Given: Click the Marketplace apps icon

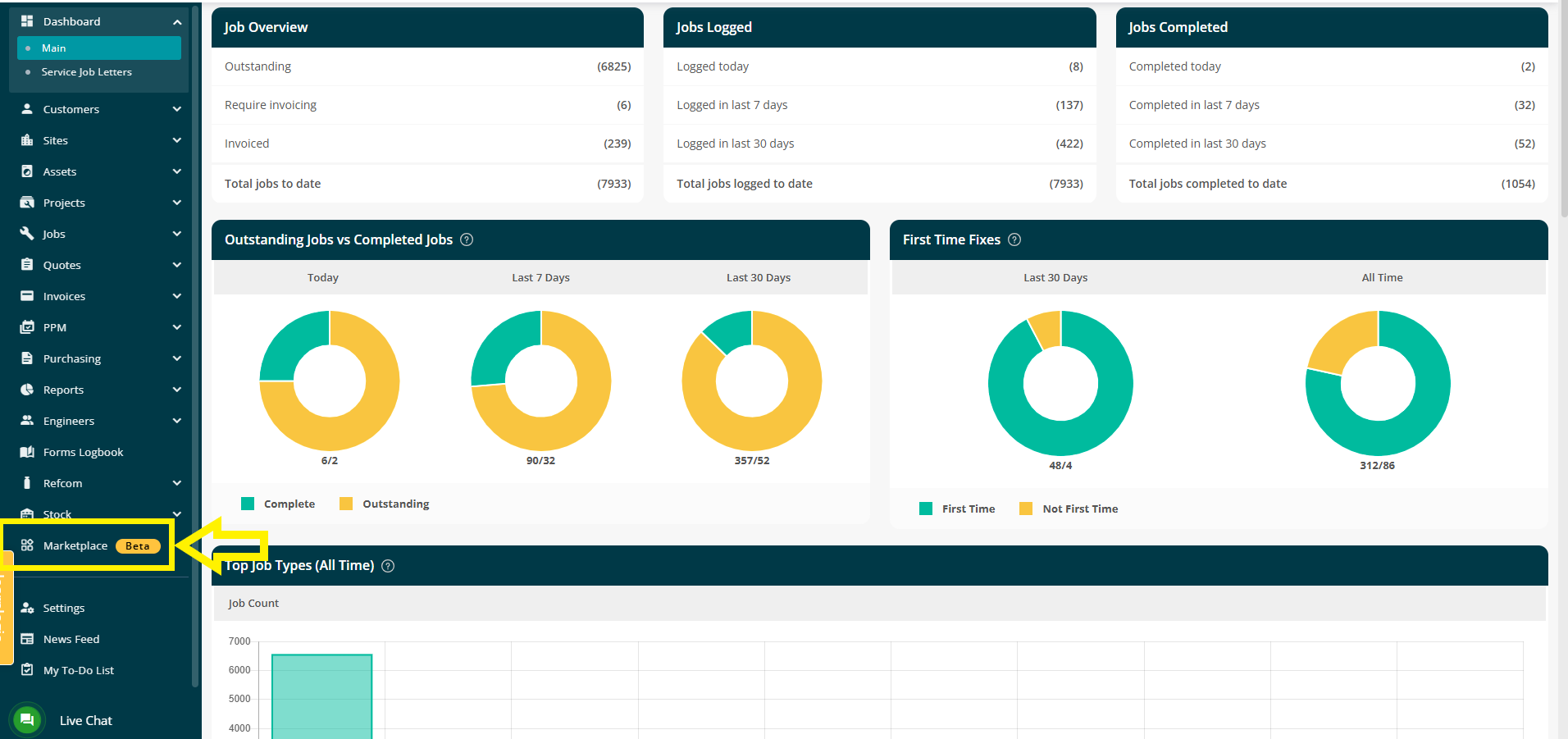Looking at the screenshot, I should [27, 545].
